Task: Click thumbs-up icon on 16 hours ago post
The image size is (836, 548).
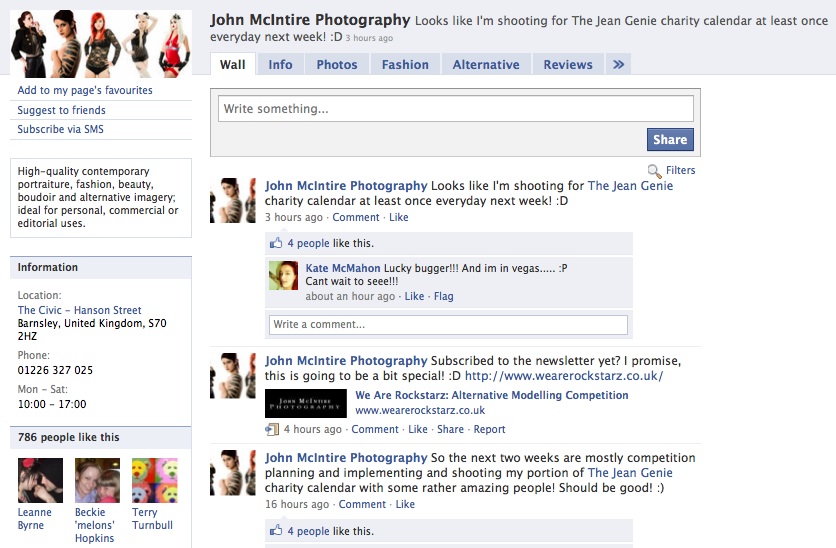Action: coord(276,530)
